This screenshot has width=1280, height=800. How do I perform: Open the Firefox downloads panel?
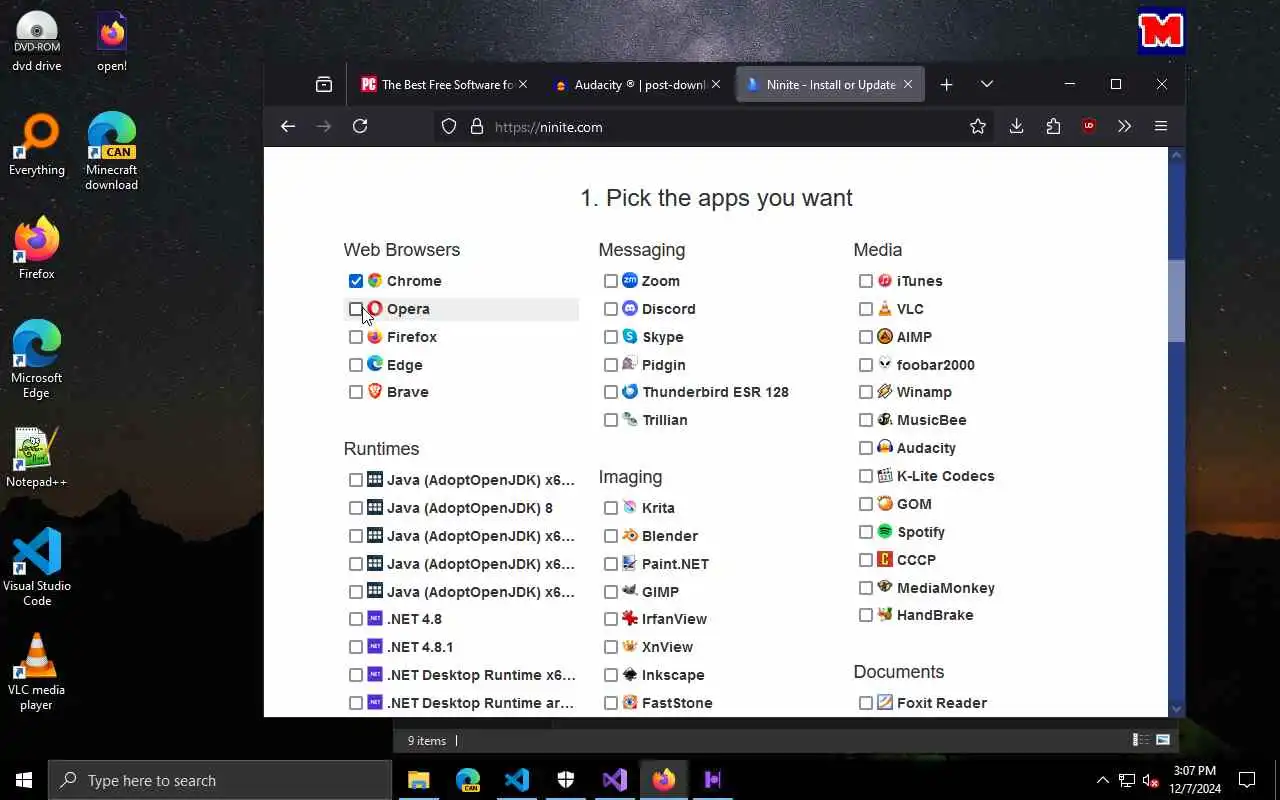coord(1016,126)
